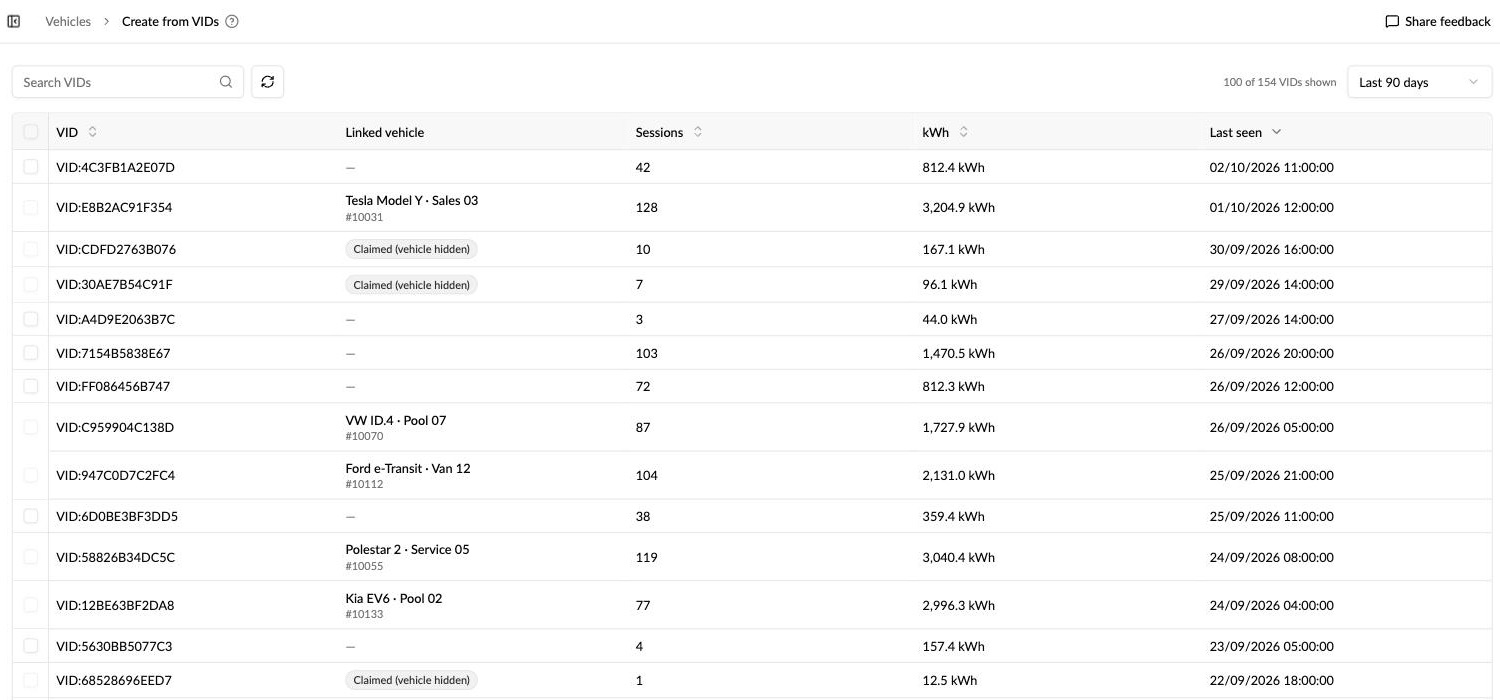Open linked vehicle Ford e-Transit · Van 12

[x=408, y=468]
